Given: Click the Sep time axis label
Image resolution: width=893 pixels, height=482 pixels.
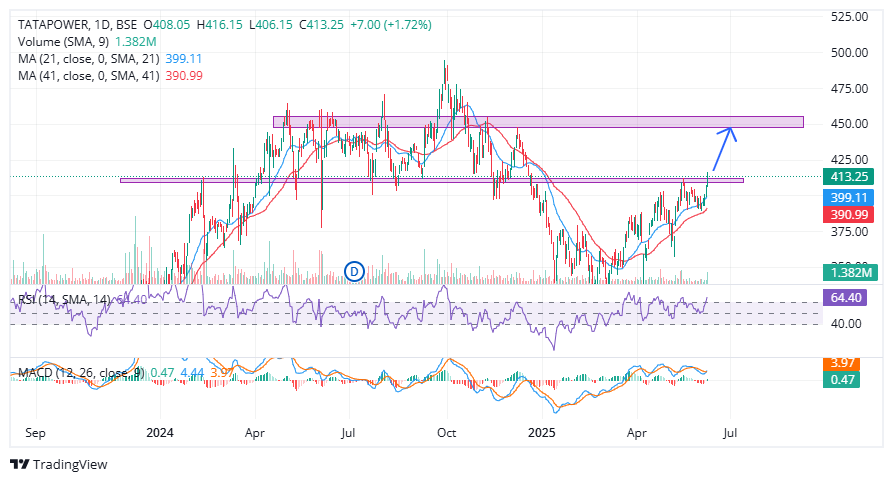Looking at the screenshot, I should coord(35,433).
